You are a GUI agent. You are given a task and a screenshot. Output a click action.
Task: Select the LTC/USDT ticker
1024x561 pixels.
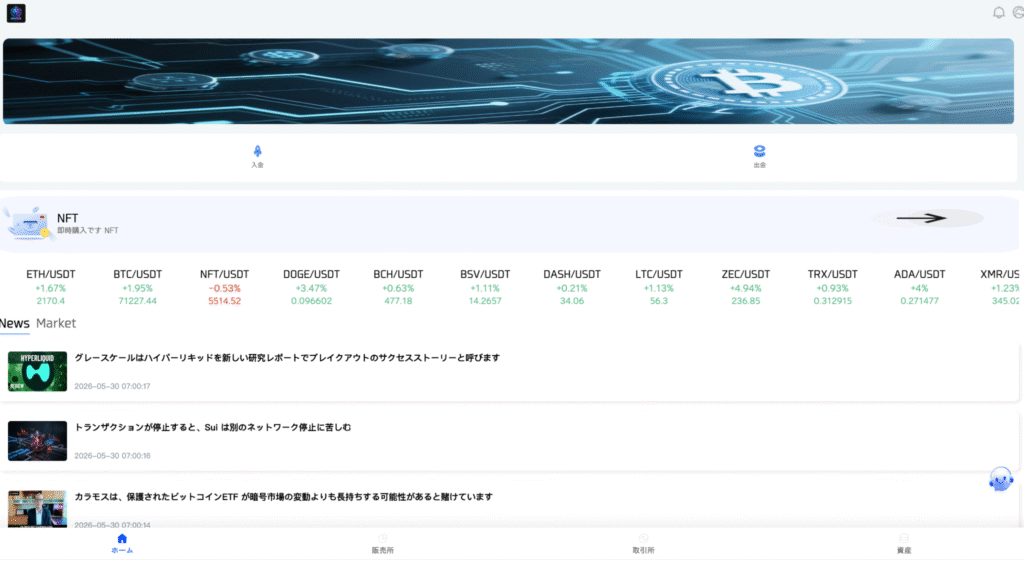click(x=658, y=287)
